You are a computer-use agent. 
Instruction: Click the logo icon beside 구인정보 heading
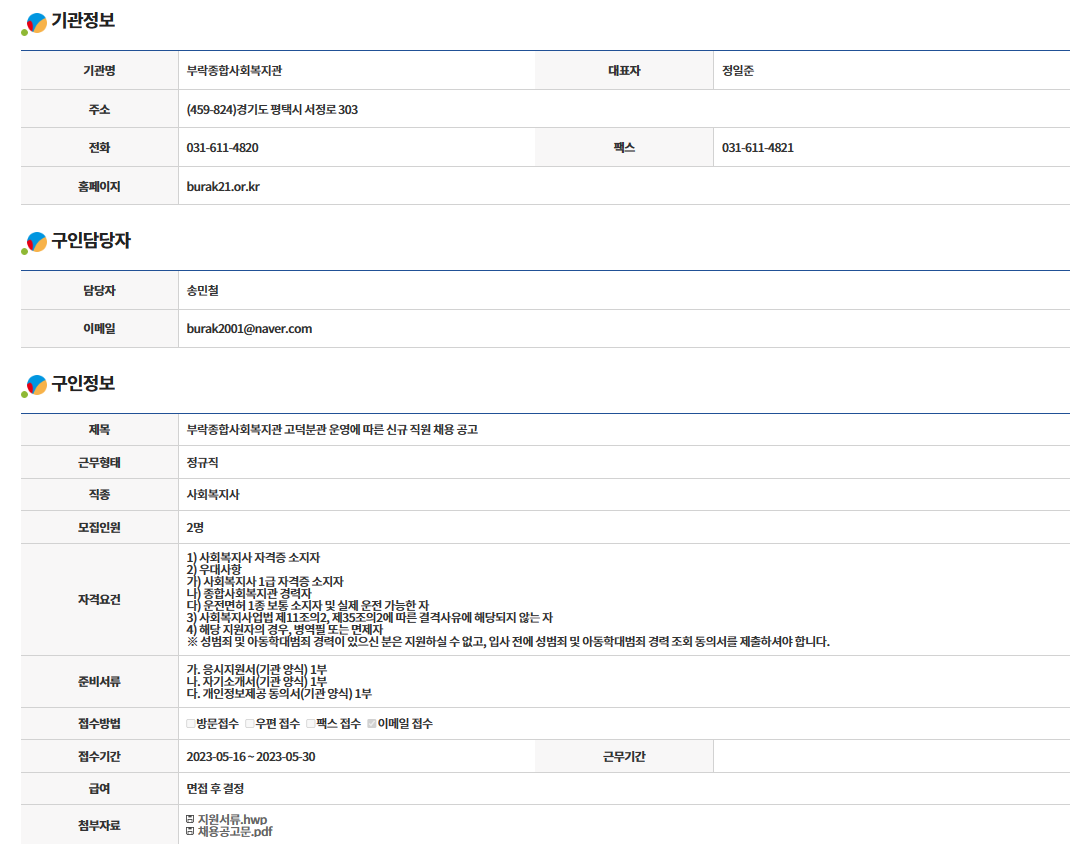[x=34, y=386]
